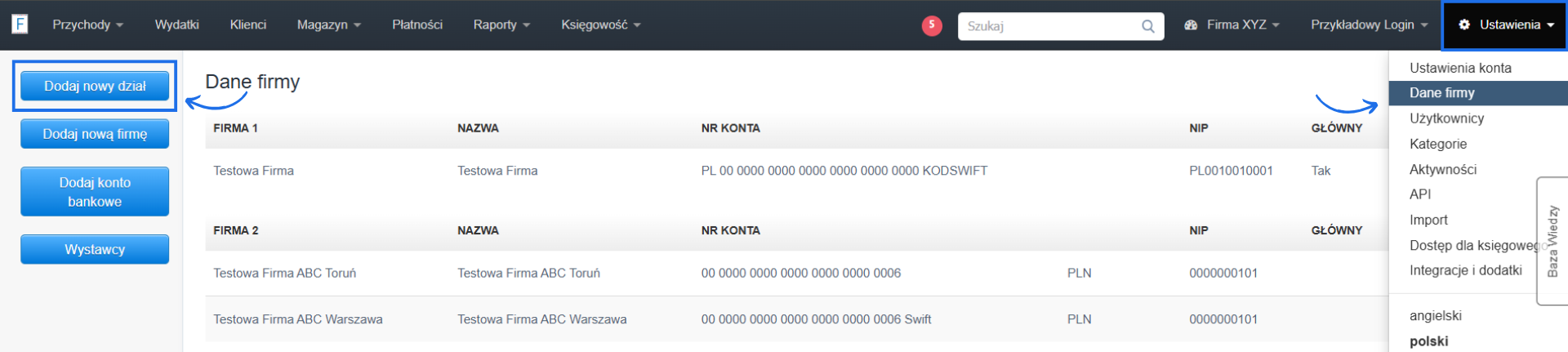Click the Dodaj konto bankowe button

[x=95, y=192]
